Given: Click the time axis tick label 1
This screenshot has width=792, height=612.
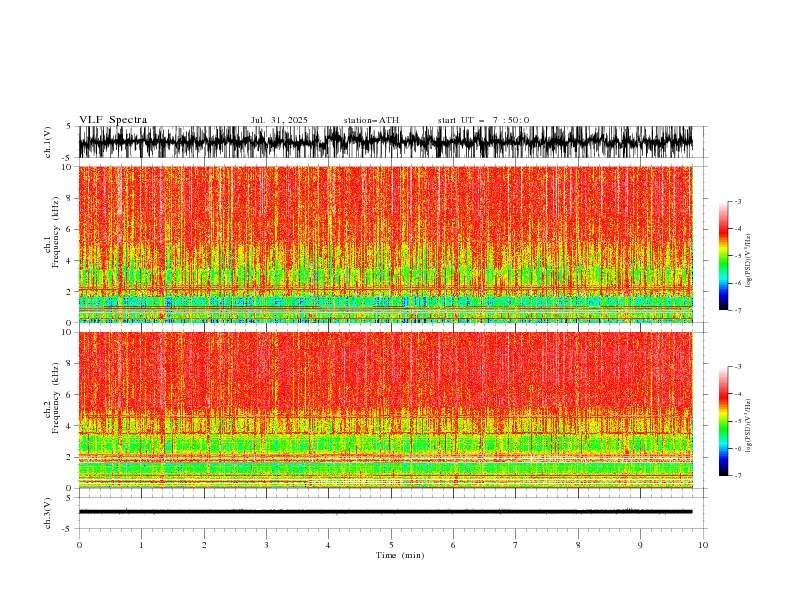Looking at the screenshot, I should coord(141,545).
